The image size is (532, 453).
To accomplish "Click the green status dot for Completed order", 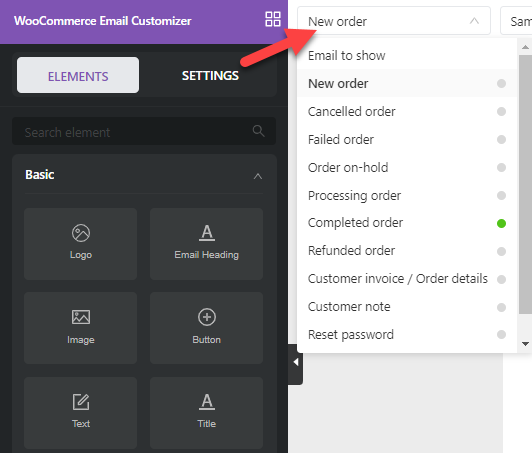I will tap(501, 223).
